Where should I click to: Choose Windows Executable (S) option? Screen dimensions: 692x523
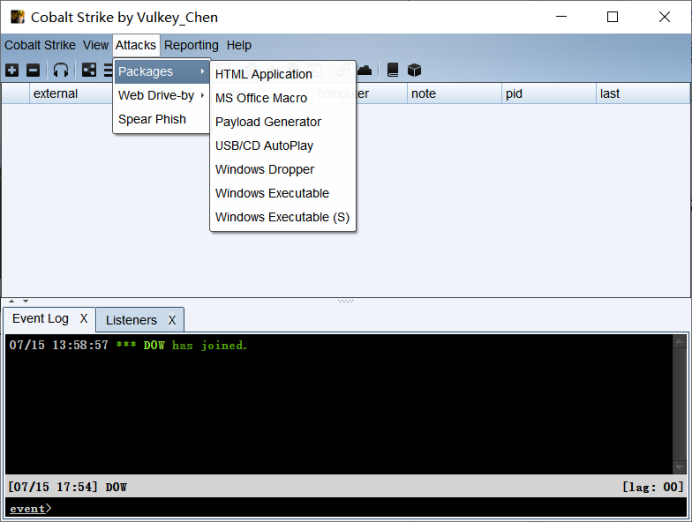click(283, 217)
